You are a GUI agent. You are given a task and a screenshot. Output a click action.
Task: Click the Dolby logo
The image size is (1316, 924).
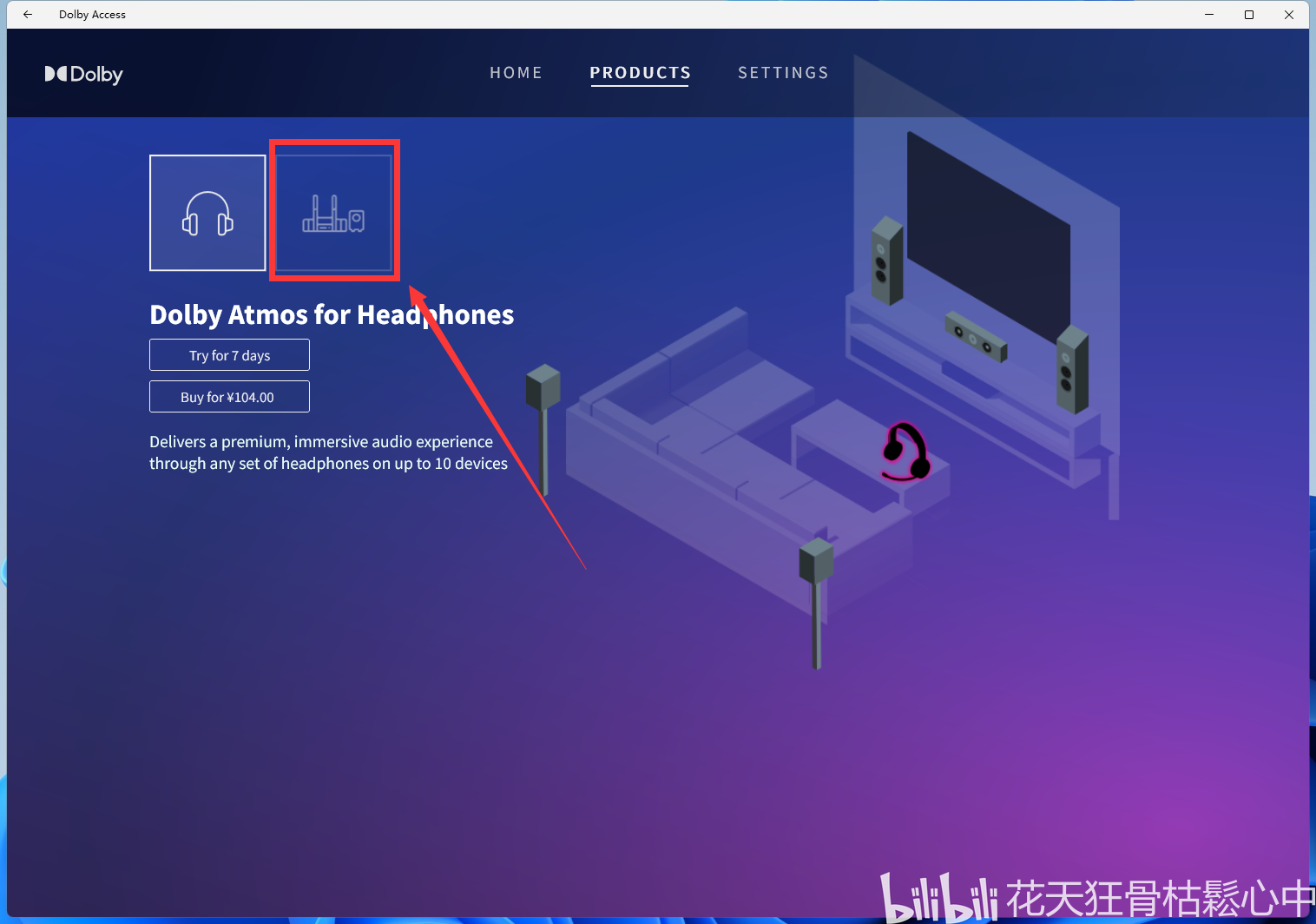(x=84, y=75)
